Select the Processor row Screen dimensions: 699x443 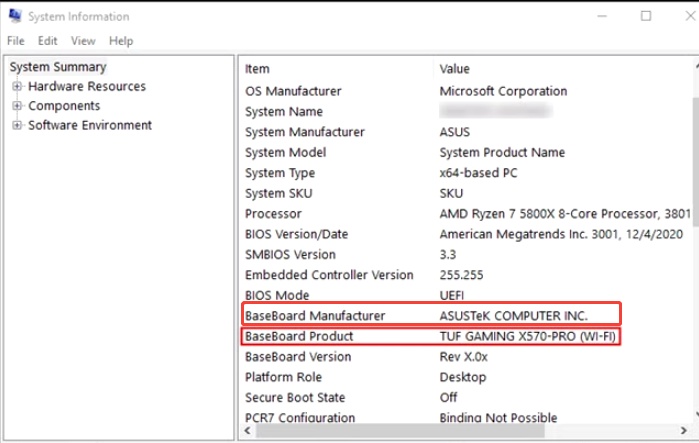pos(467,214)
